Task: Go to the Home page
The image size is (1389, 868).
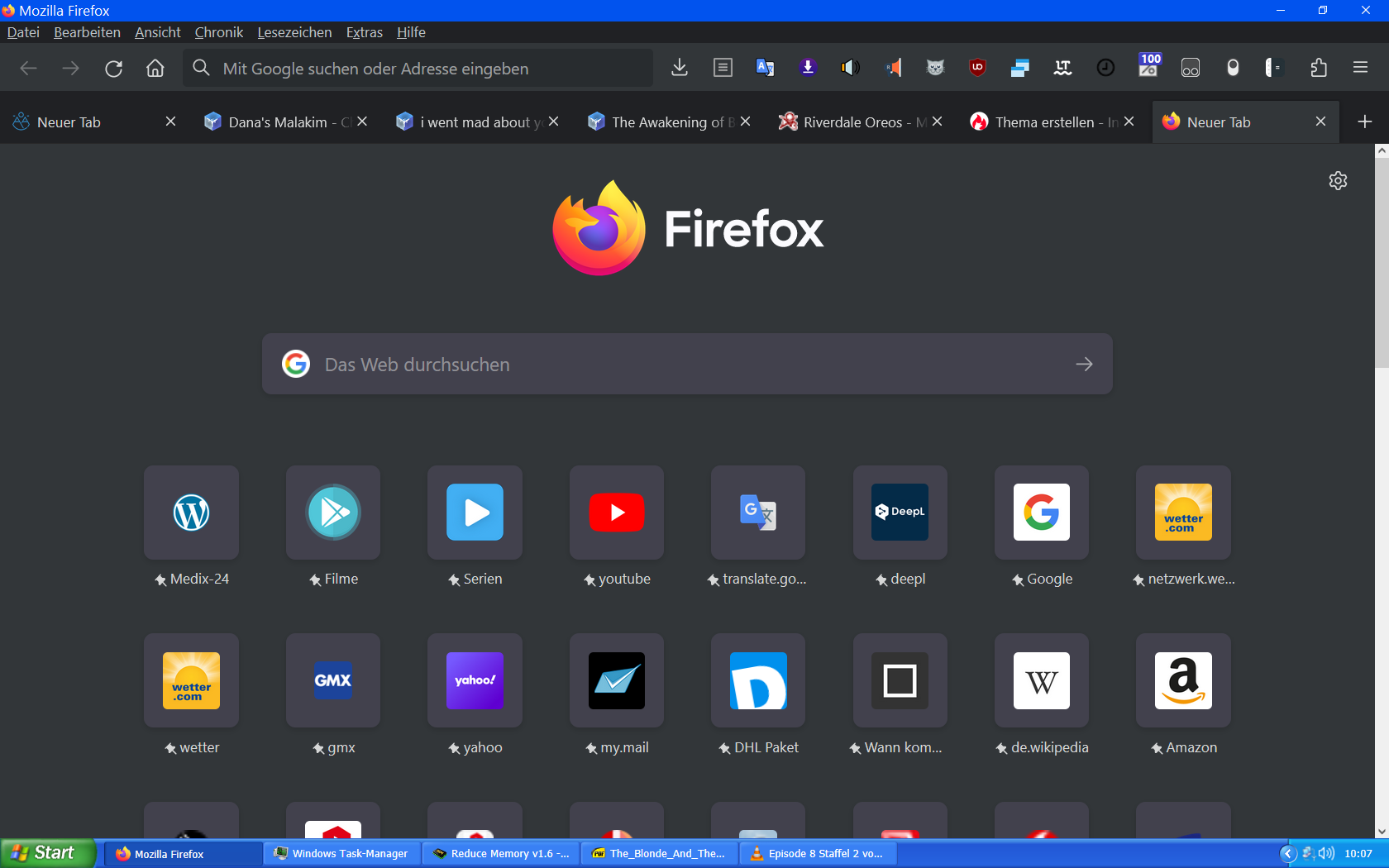Action: 155,69
